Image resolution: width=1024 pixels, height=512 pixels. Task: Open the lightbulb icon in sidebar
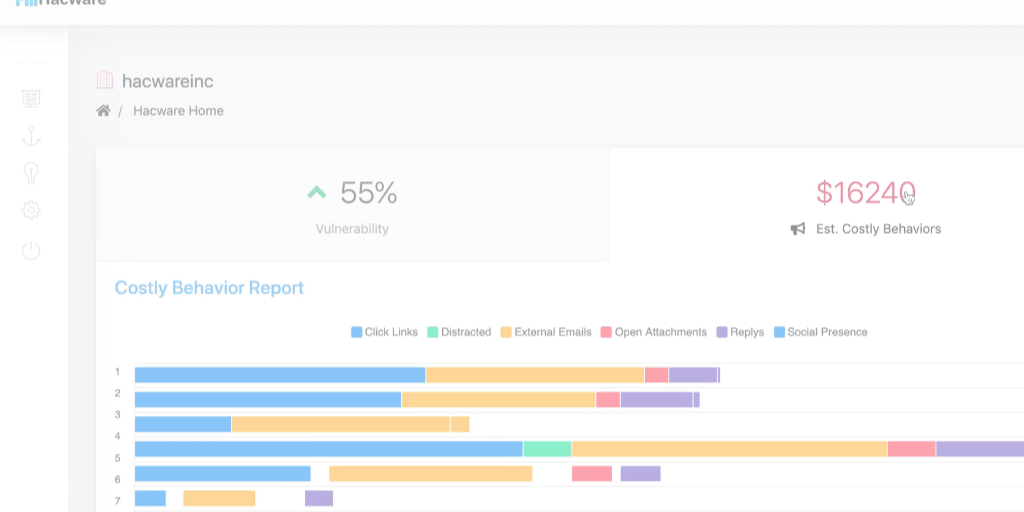click(x=31, y=173)
